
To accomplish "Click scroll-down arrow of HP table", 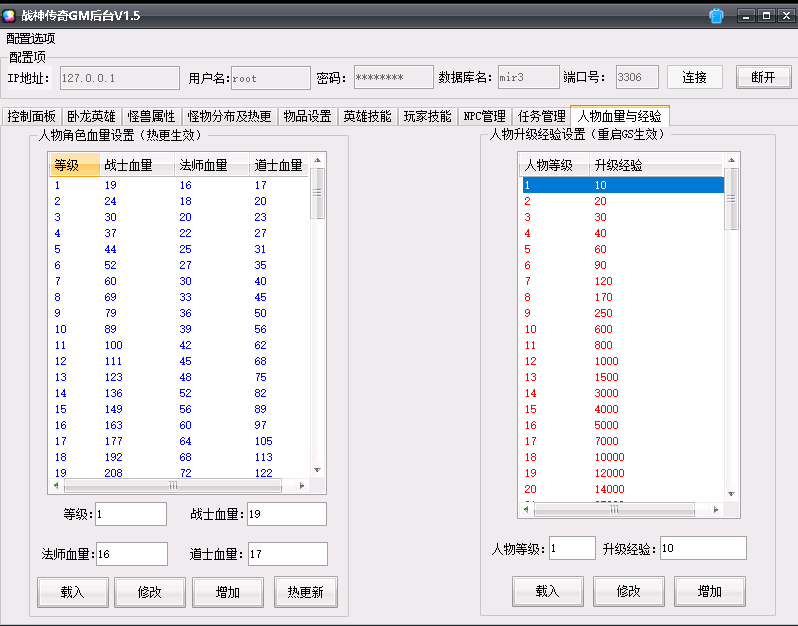I will click(317, 470).
